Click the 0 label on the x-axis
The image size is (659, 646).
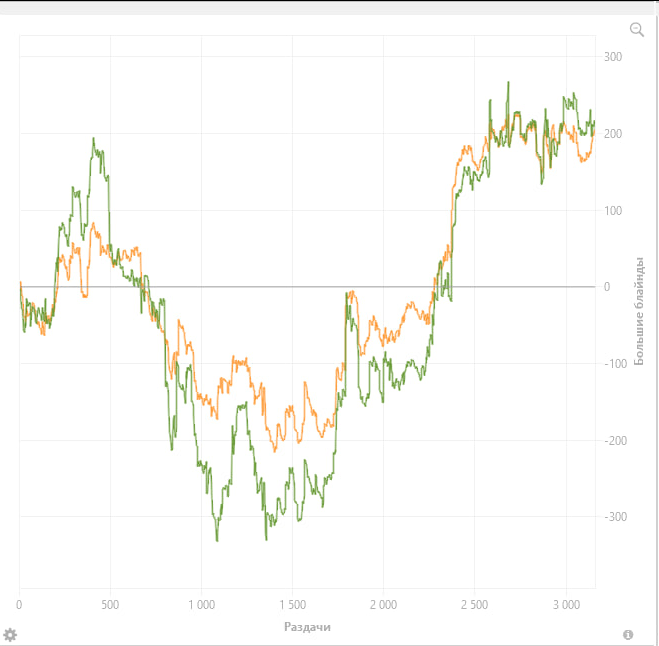pos(19,605)
